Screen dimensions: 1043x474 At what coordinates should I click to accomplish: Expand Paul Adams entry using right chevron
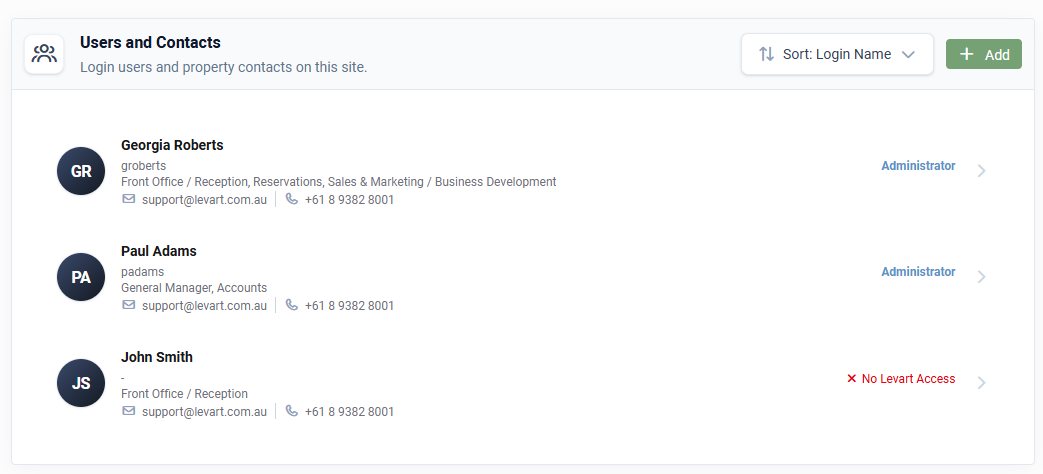click(x=981, y=277)
